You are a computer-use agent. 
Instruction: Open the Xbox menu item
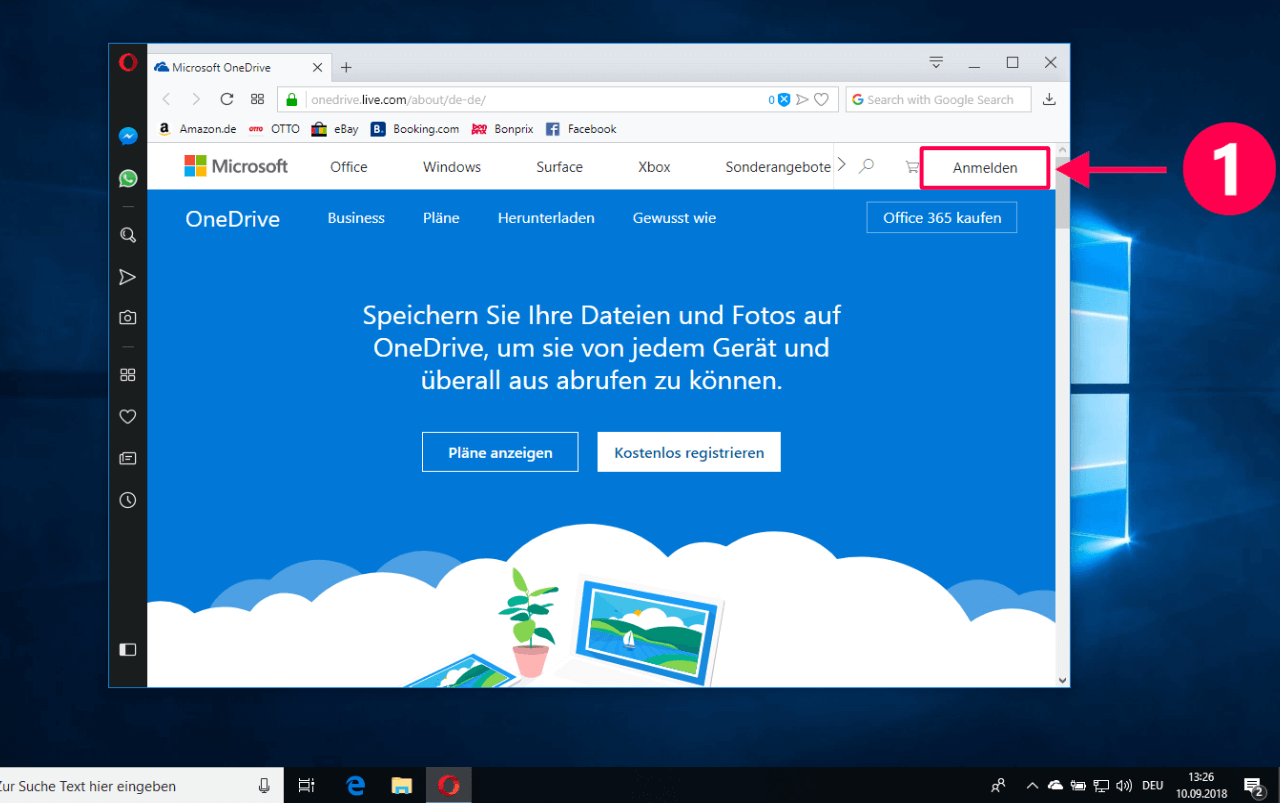pos(654,167)
